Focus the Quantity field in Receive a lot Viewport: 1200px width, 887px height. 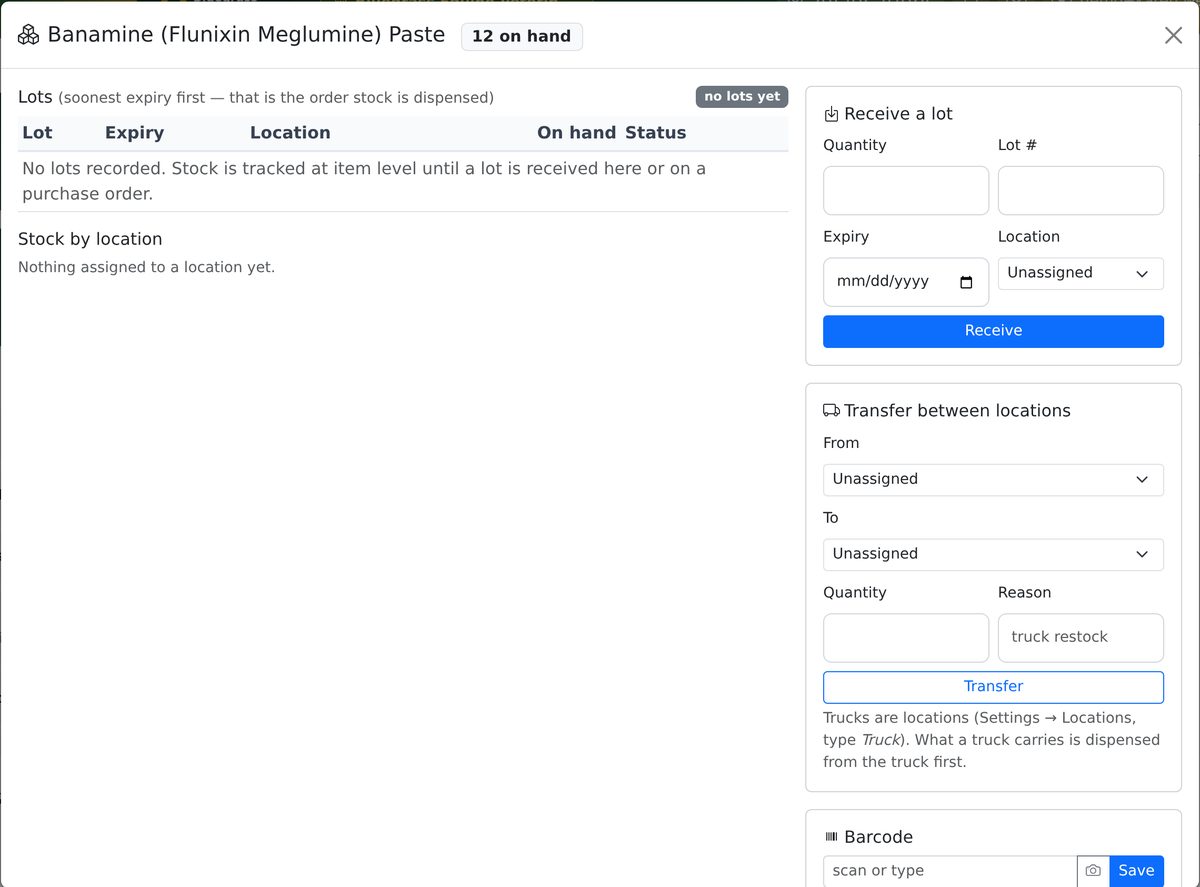[x=906, y=190]
